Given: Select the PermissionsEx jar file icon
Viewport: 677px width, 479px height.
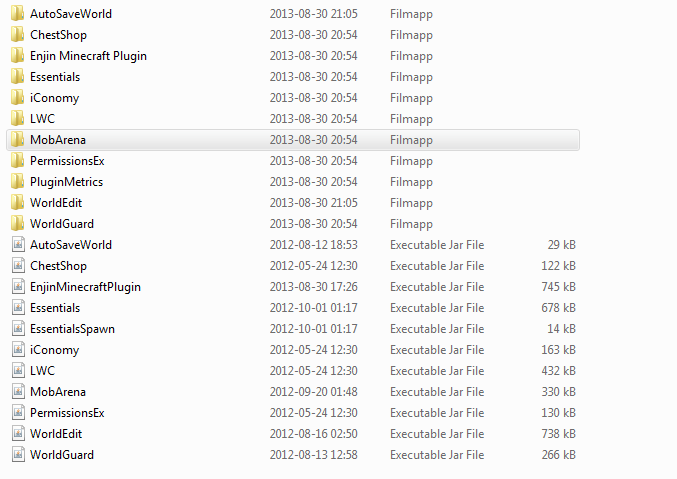Looking at the screenshot, I should pyautogui.click(x=18, y=413).
